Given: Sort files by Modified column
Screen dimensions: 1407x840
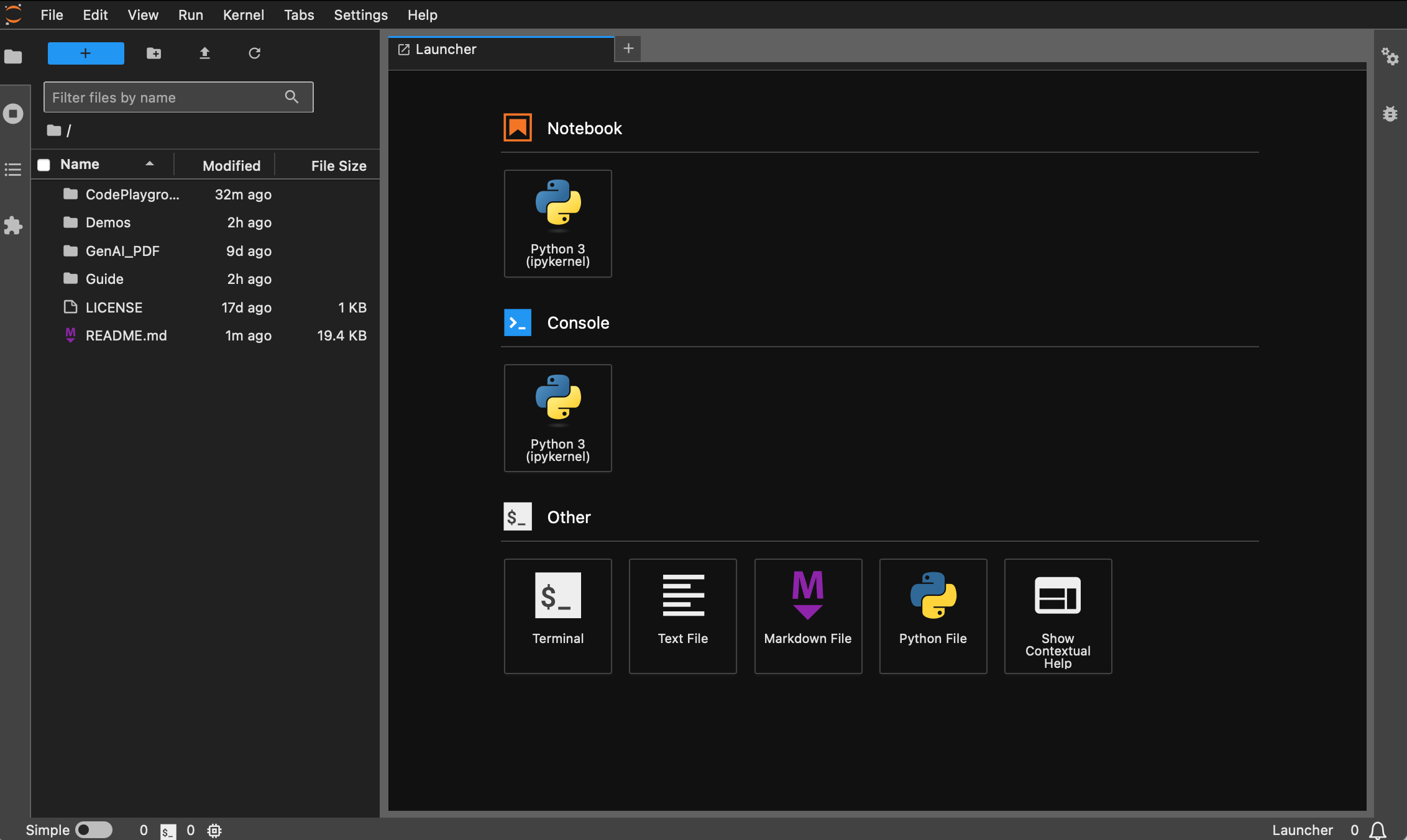Looking at the screenshot, I should [231, 165].
